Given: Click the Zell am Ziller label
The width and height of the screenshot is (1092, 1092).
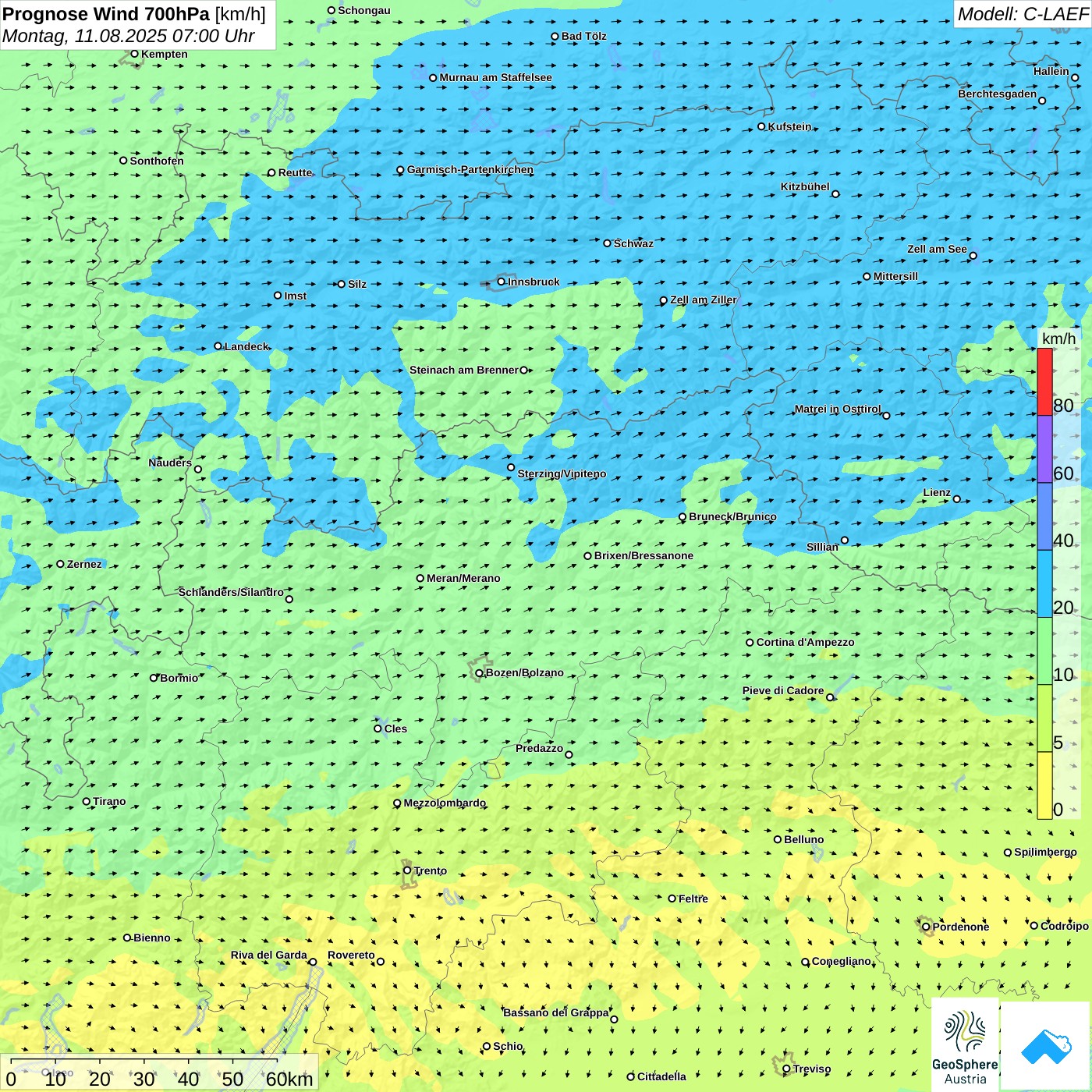Looking at the screenshot, I should pyautogui.click(x=703, y=300).
